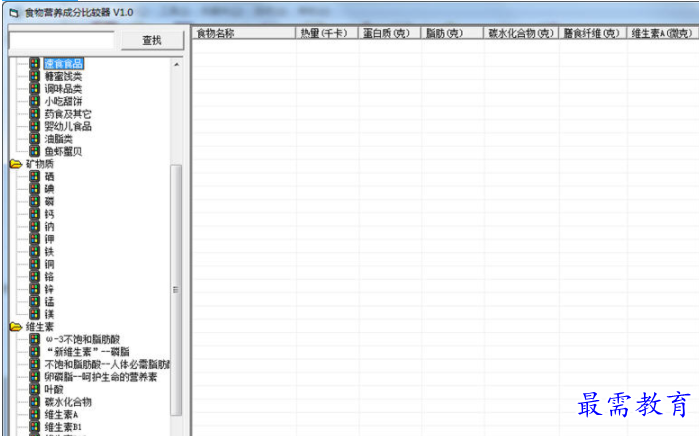Sort by the 热量(千卡) column header
Viewport: 699px width, 436px height.
click(327, 33)
